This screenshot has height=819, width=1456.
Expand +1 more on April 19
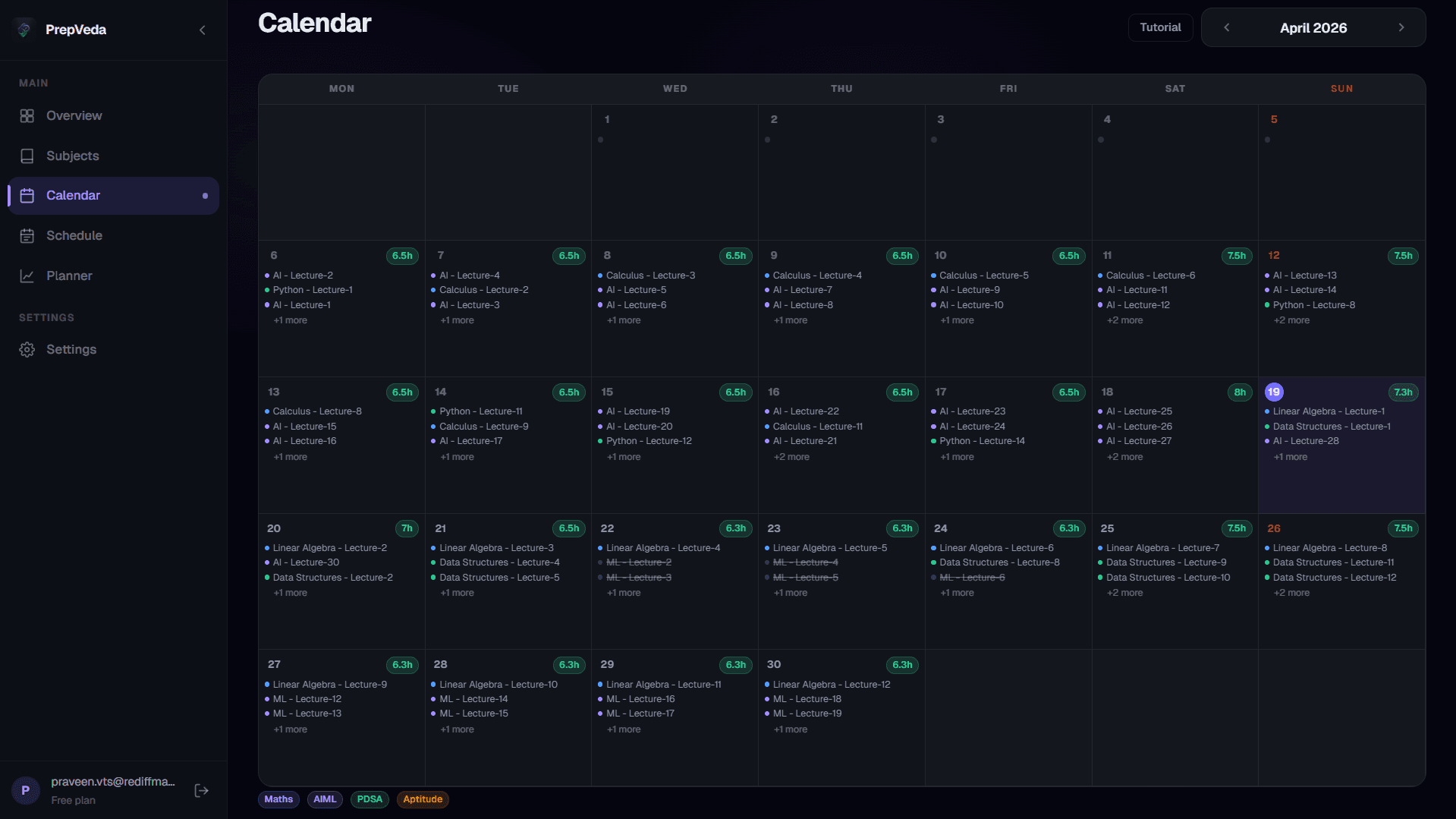(1291, 457)
